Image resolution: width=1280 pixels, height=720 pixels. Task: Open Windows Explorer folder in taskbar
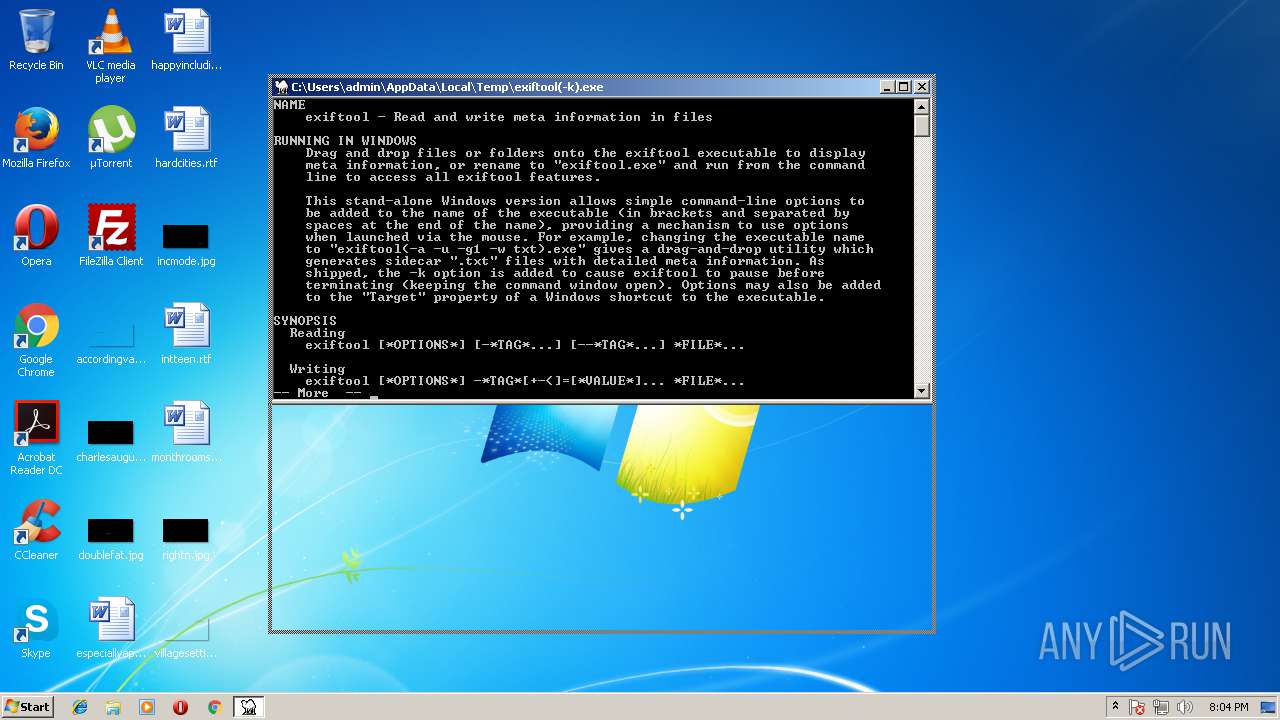click(x=113, y=707)
